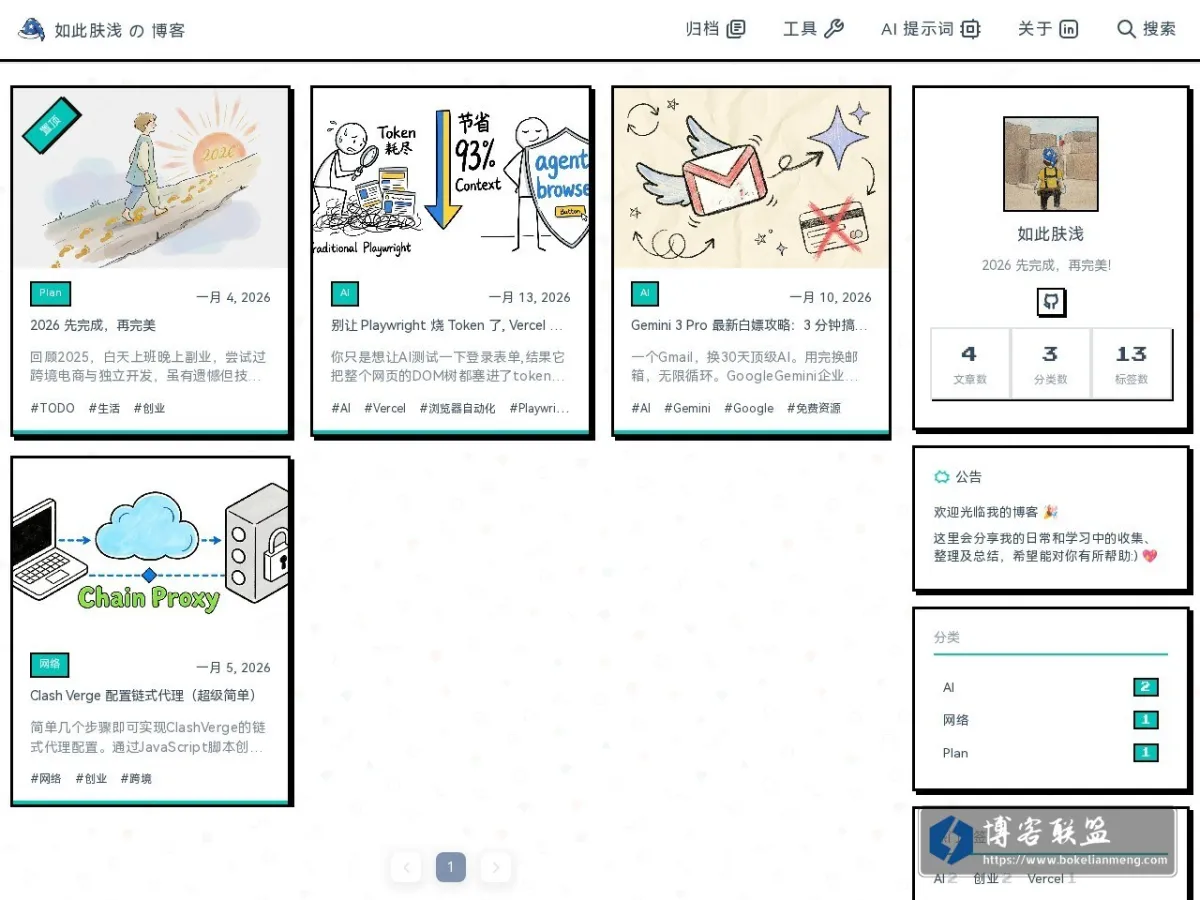Go to next page arrow in pagination
The width and height of the screenshot is (1200, 900).
pos(496,867)
